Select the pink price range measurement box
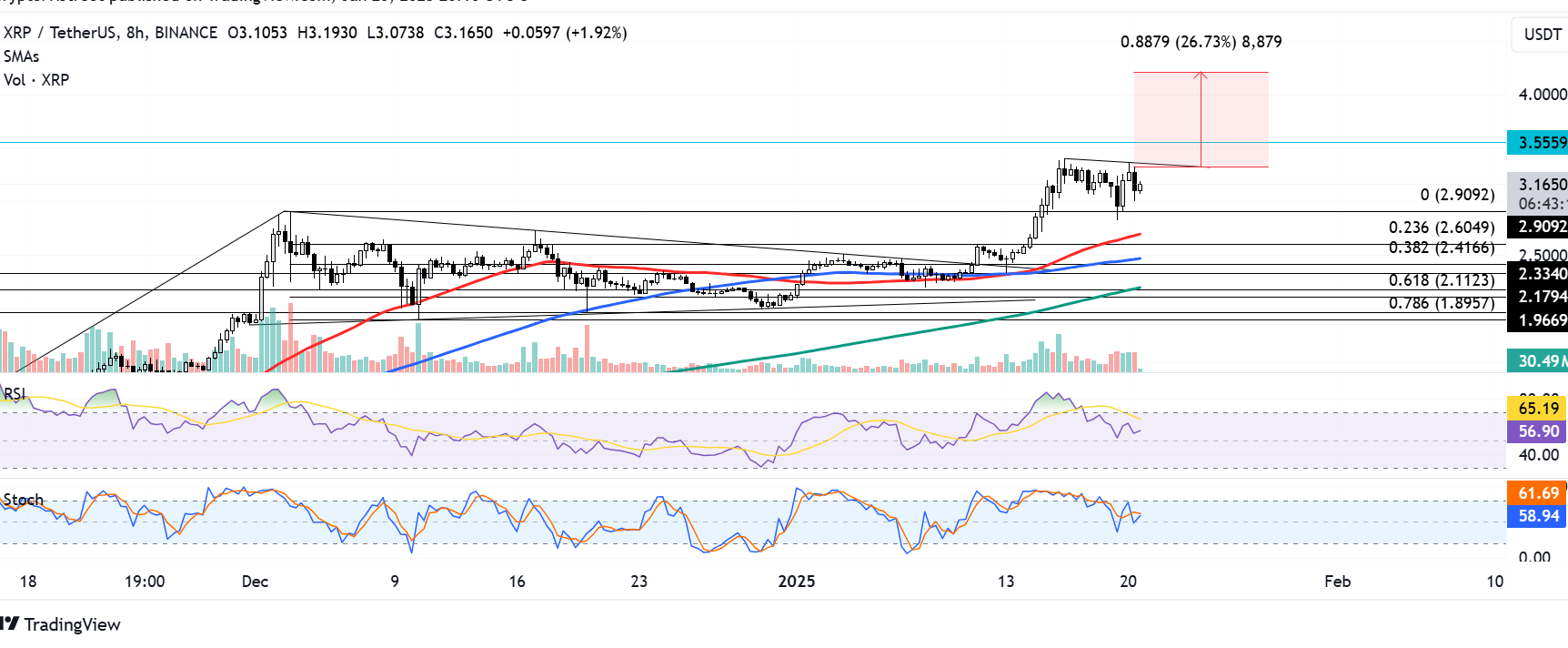Screen dimensions: 1568x648 1201,119
